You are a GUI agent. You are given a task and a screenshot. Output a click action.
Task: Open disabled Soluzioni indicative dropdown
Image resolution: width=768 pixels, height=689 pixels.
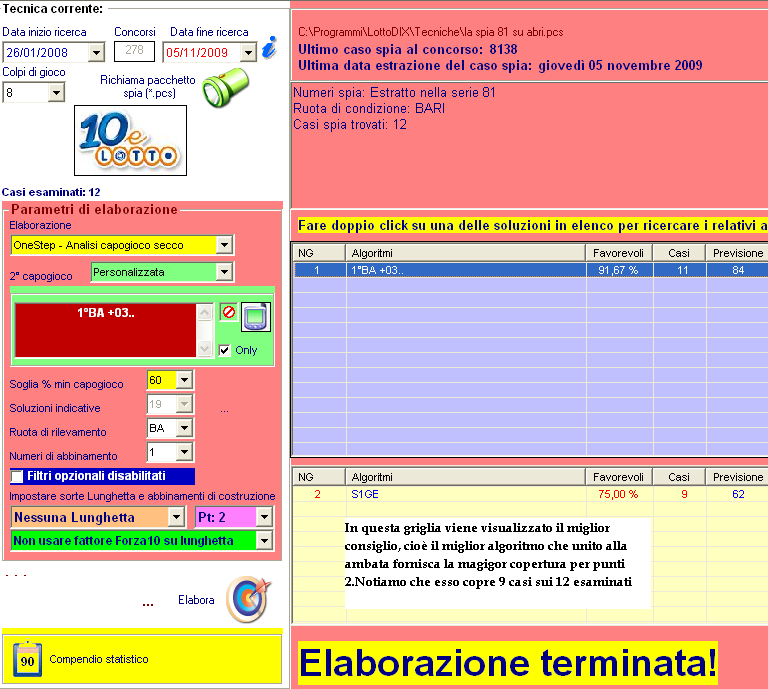point(184,404)
